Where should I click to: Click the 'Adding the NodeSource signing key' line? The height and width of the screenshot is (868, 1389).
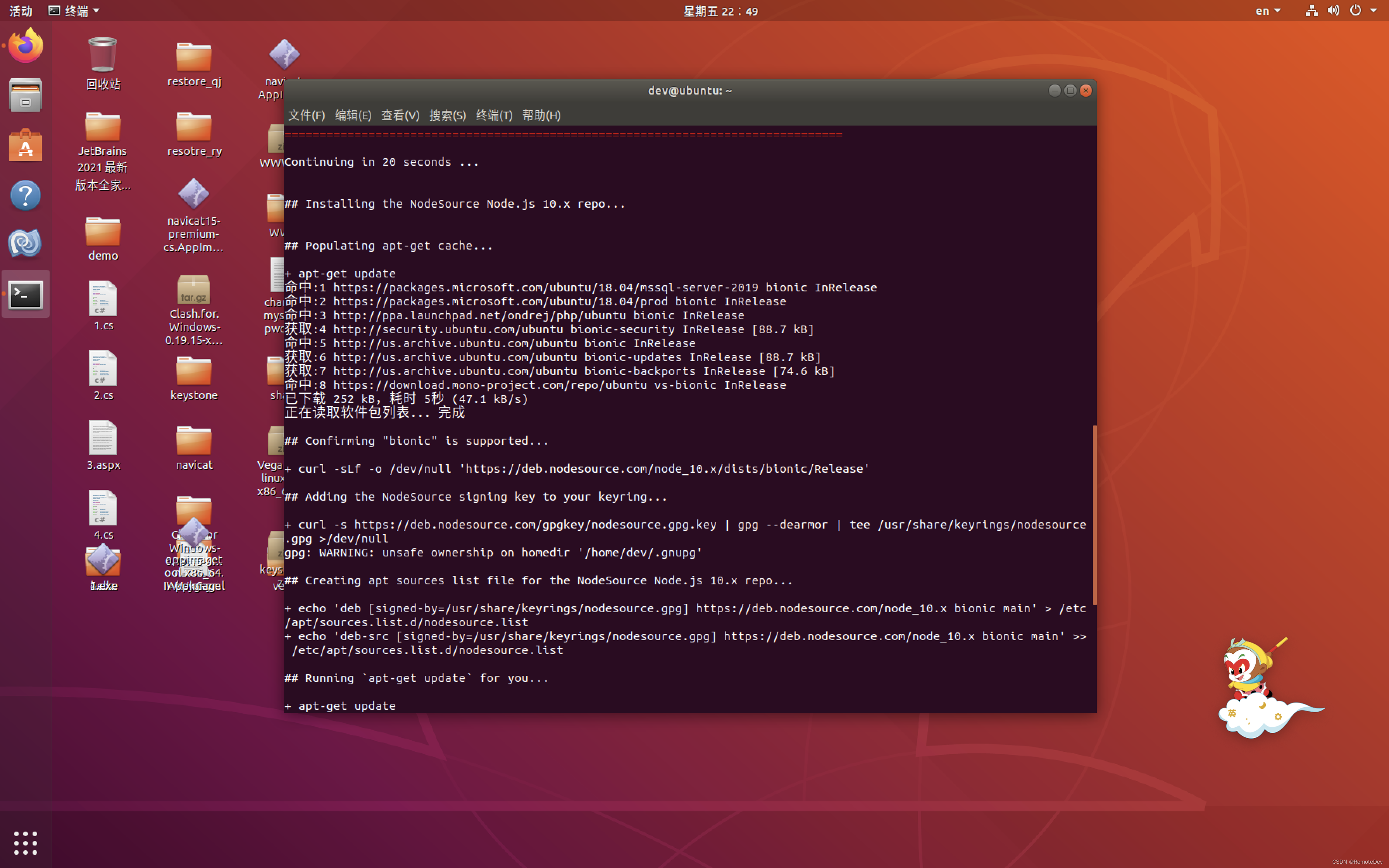click(476, 496)
